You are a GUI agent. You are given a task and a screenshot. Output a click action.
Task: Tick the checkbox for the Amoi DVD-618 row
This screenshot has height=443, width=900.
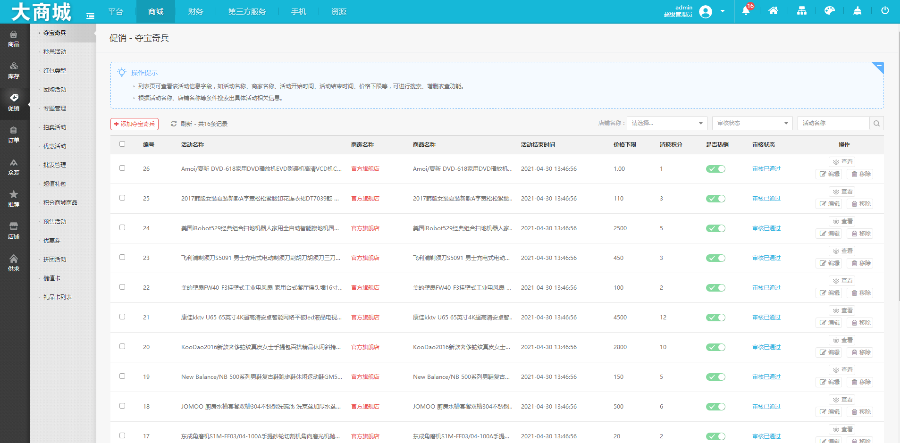(122, 168)
